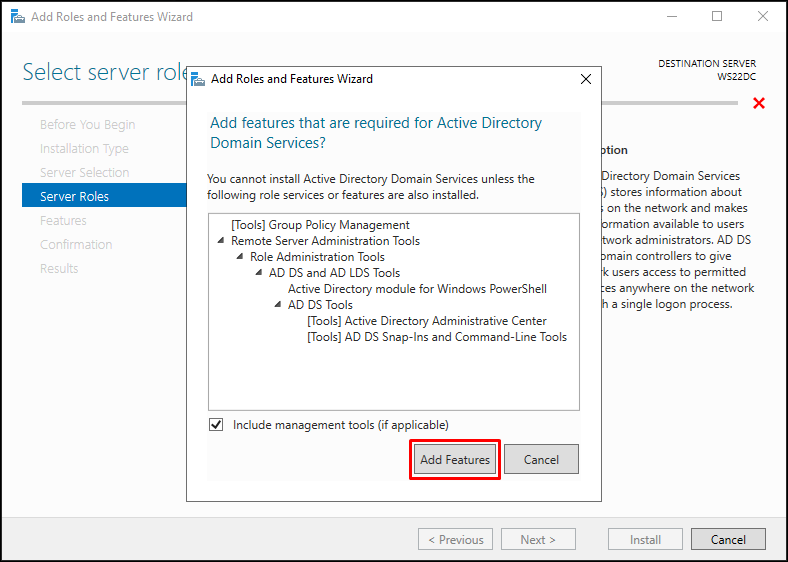This screenshot has height=562, width=788.
Task: Click the AD DS Tools label
Action: [x=320, y=305]
